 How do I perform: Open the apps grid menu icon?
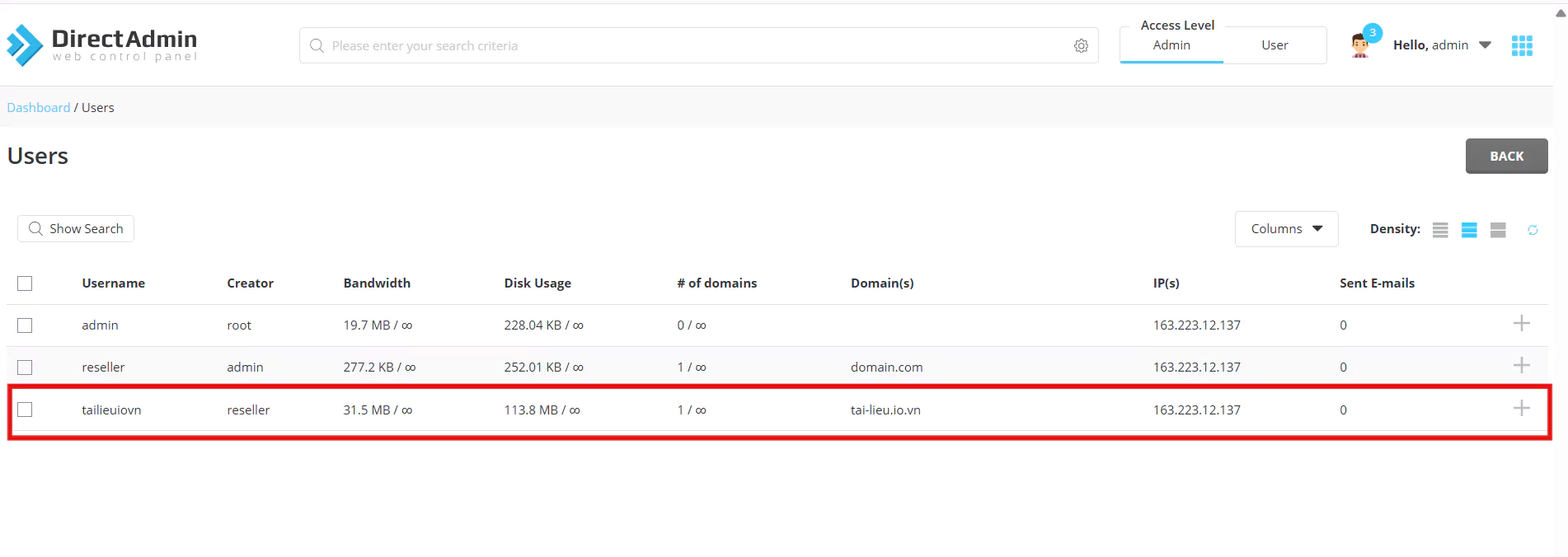point(1521,46)
